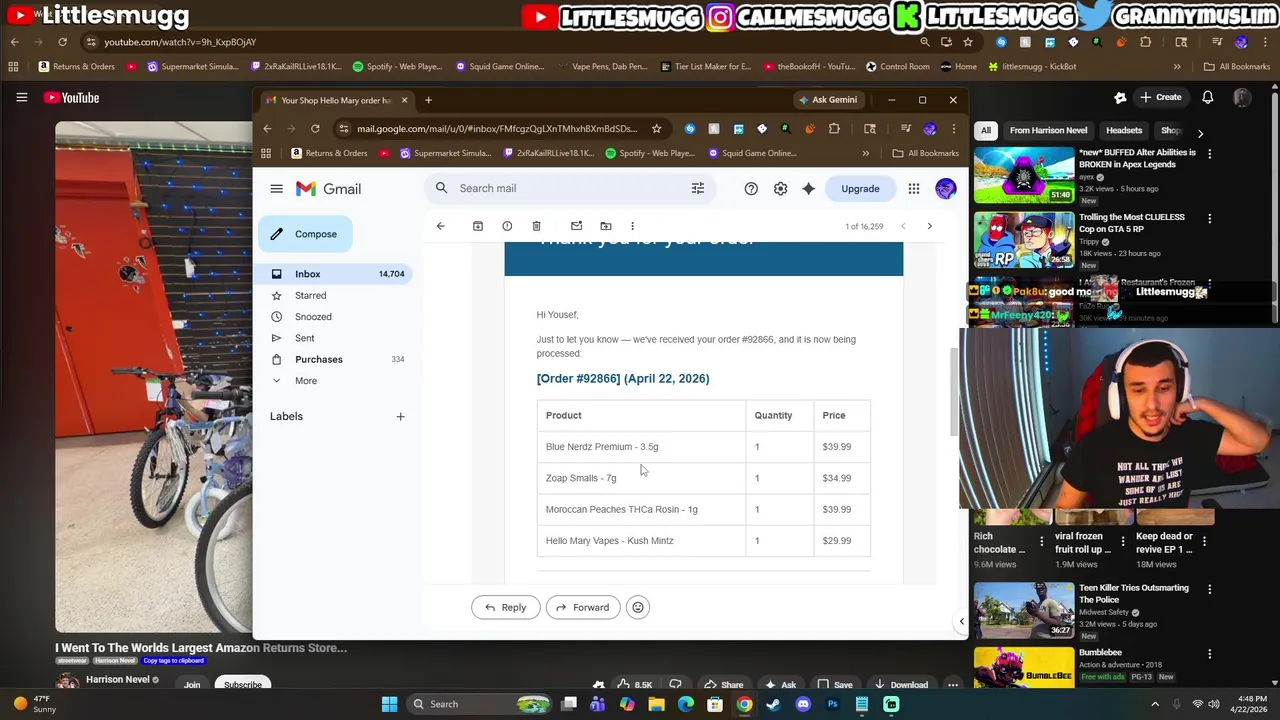1280x720 pixels.
Task: Delete this email with trash icon
Action: (536, 226)
